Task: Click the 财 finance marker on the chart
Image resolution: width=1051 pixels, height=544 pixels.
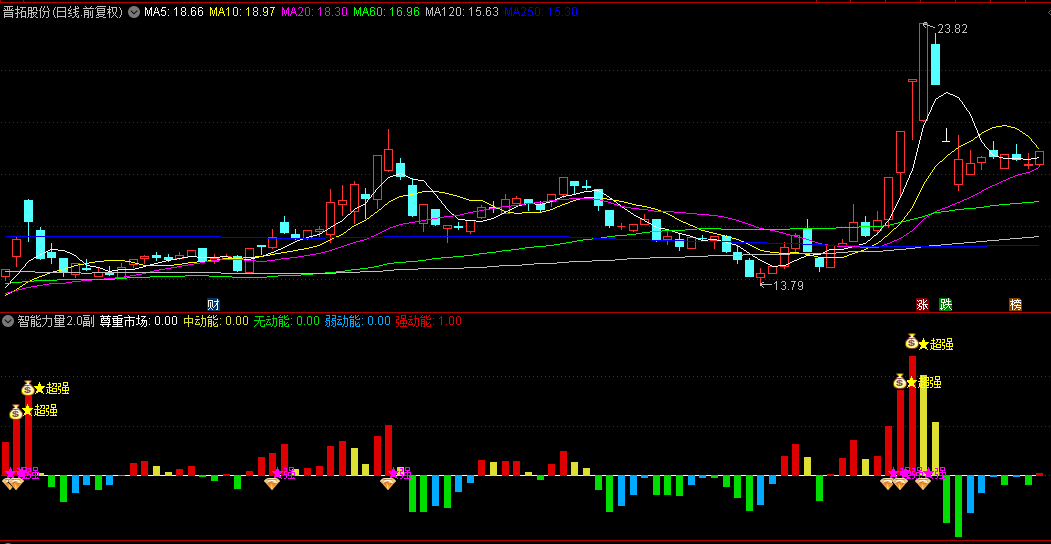Action: click(214, 305)
